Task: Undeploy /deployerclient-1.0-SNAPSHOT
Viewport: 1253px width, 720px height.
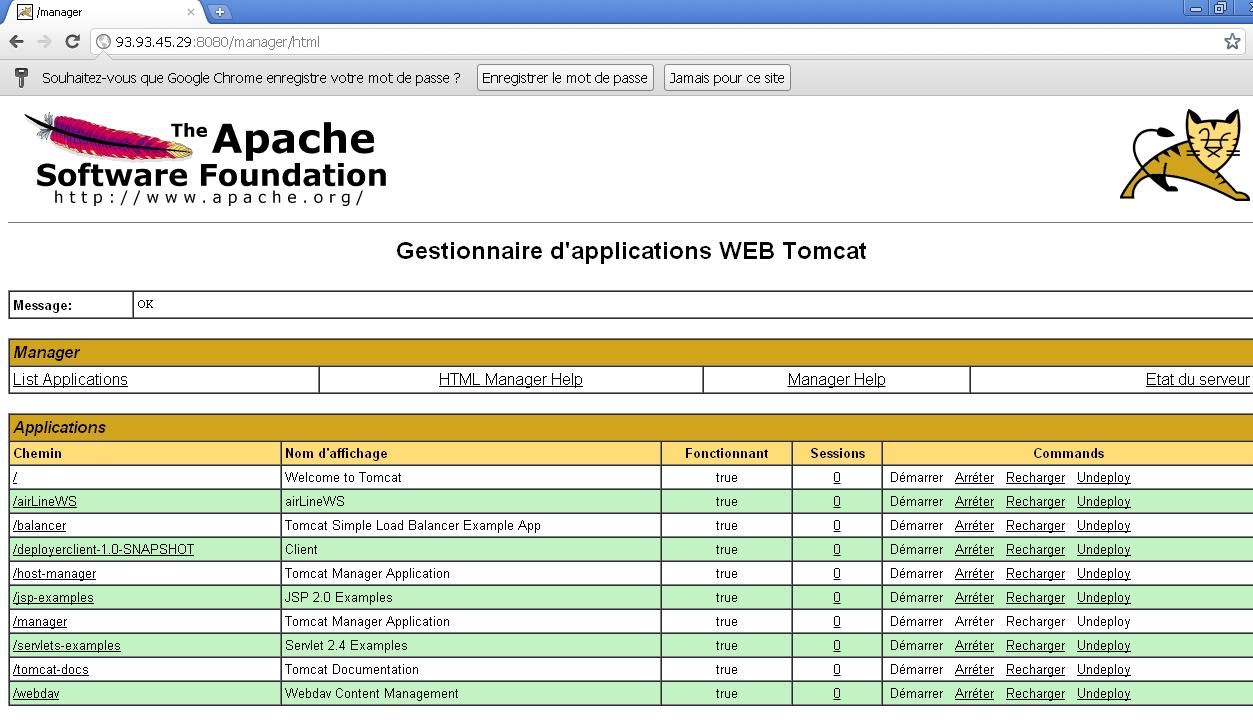Action: (1103, 550)
